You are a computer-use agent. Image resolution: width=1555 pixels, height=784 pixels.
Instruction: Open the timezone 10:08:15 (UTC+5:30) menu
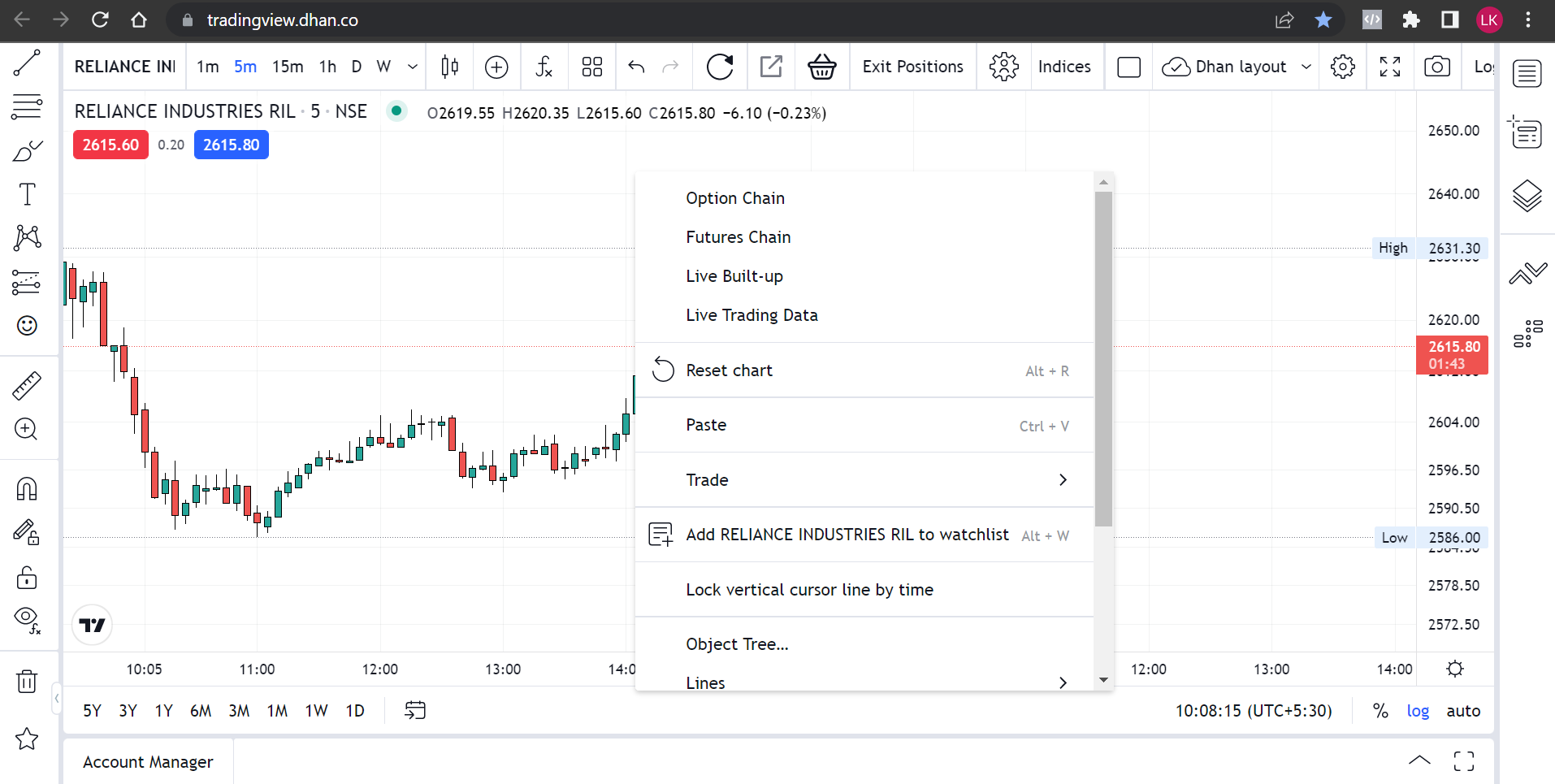(1254, 711)
